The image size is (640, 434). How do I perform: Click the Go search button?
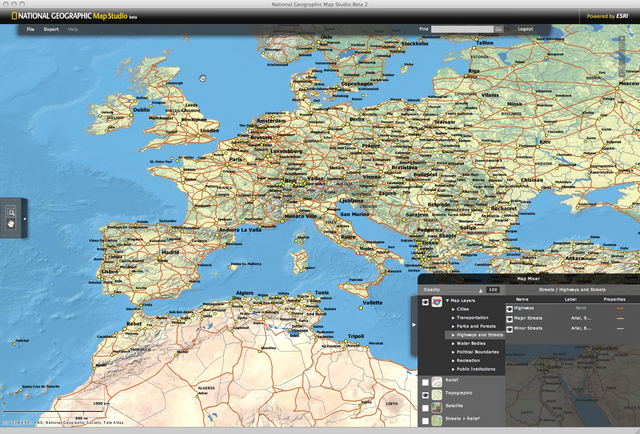498,29
